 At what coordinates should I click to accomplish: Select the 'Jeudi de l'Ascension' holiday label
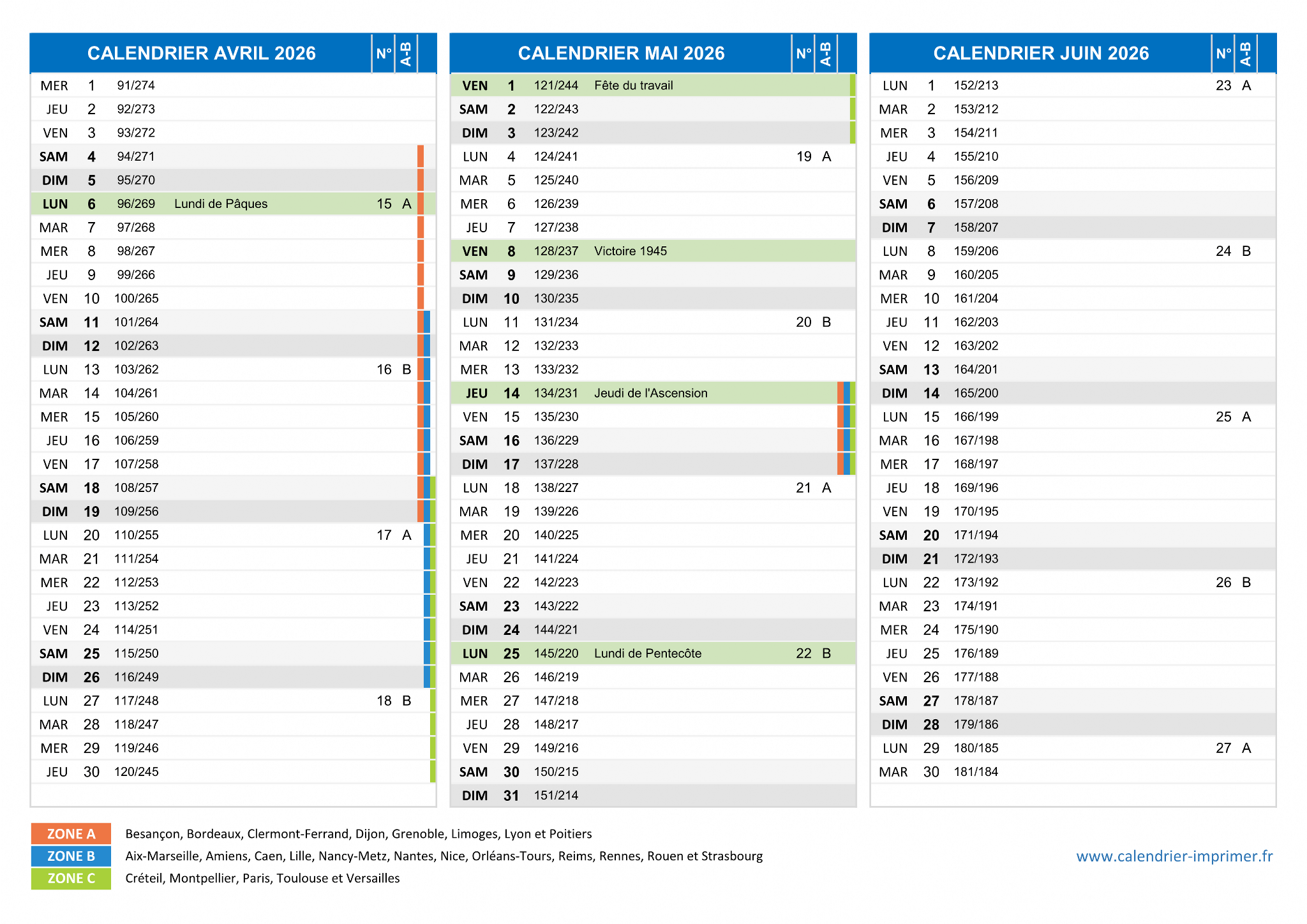pos(651,393)
